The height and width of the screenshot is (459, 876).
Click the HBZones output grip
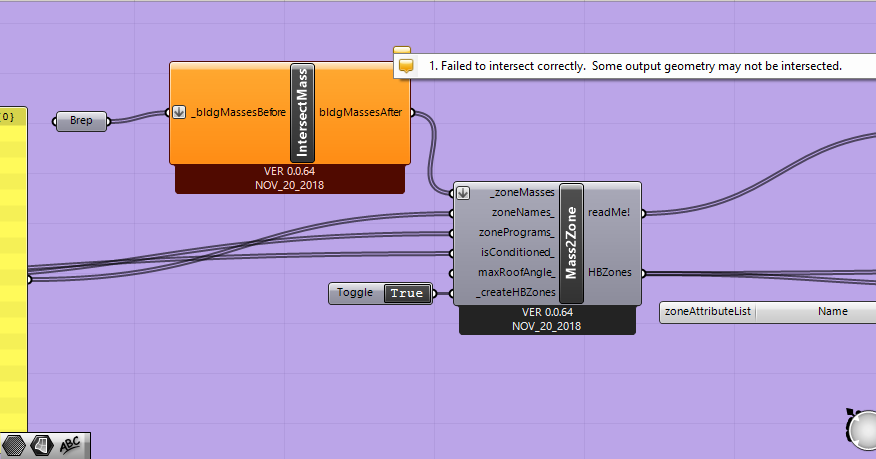pos(644,274)
